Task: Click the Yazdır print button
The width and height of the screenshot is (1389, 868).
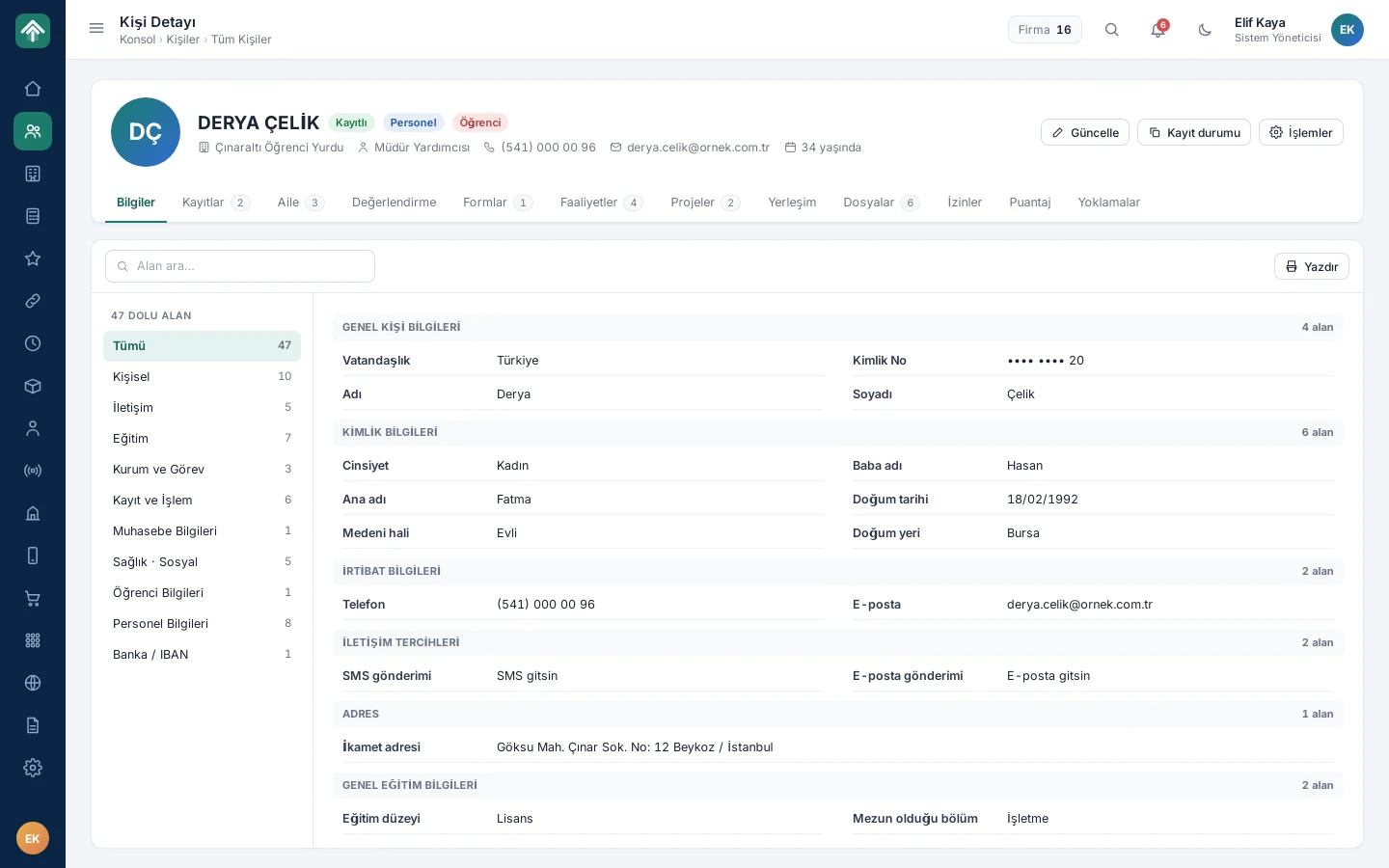Action: (x=1312, y=266)
